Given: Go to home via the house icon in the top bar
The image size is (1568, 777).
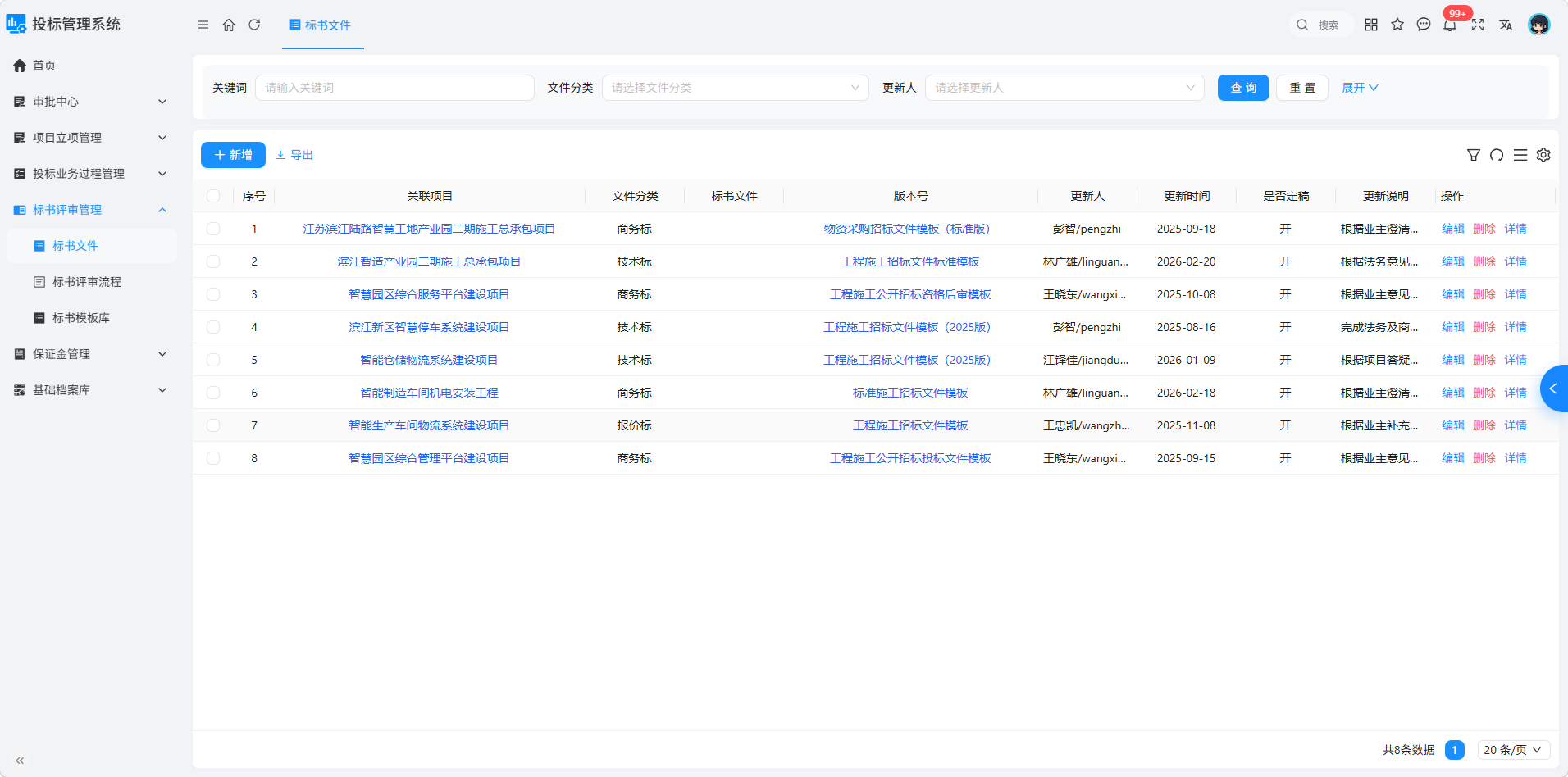Looking at the screenshot, I should [x=229, y=25].
